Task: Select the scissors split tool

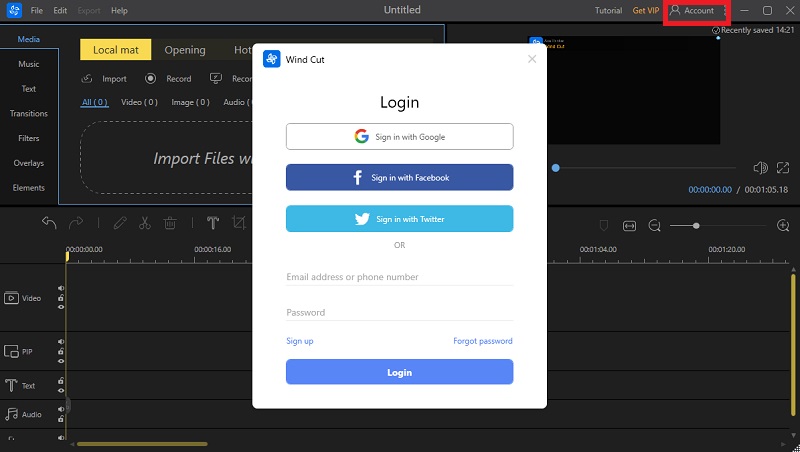Action: click(x=145, y=223)
